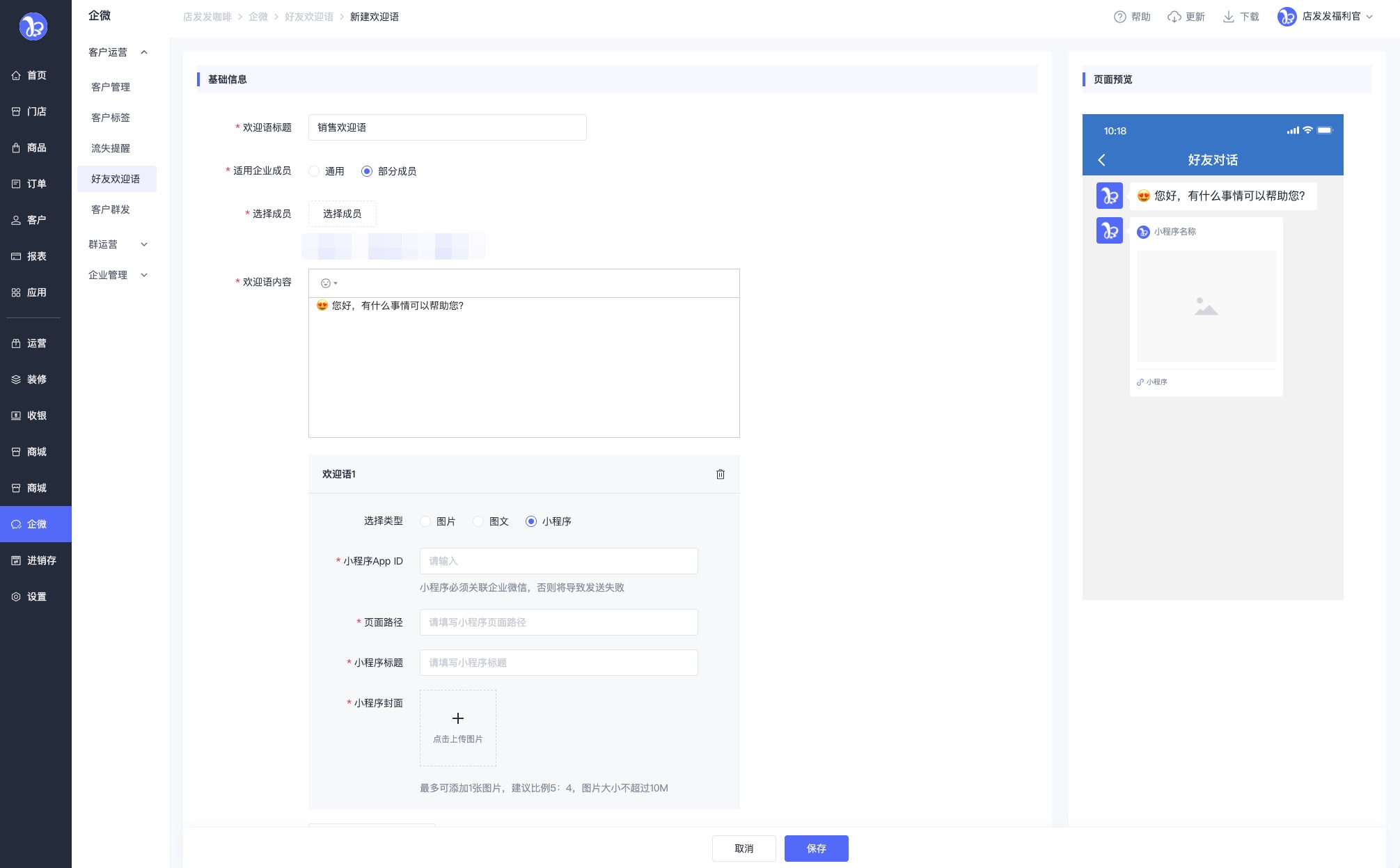Select the 通用 radio option
Image resolution: width=1400 pixels, height=868 pixels.
pos(315,171)
